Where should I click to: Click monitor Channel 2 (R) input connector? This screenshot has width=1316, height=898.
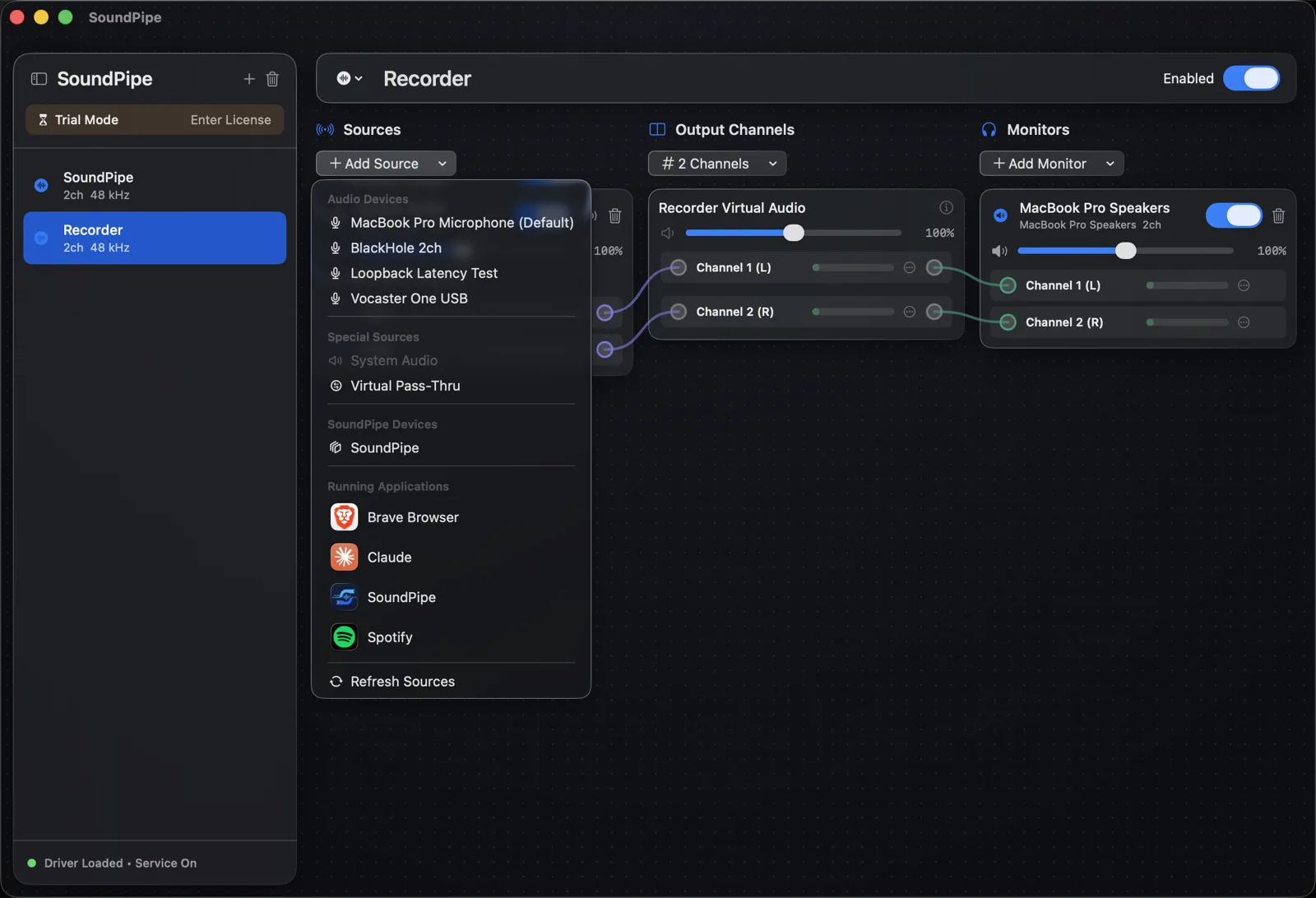(1008, 322)
